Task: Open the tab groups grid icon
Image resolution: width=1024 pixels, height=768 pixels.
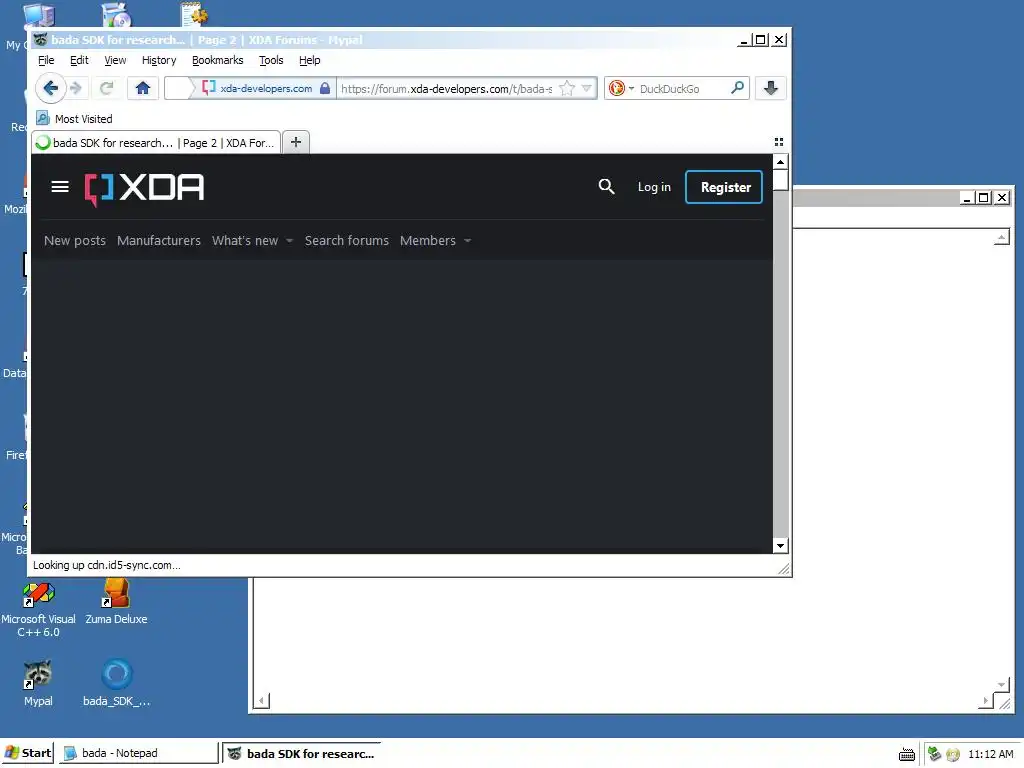Action: point(778,142)
